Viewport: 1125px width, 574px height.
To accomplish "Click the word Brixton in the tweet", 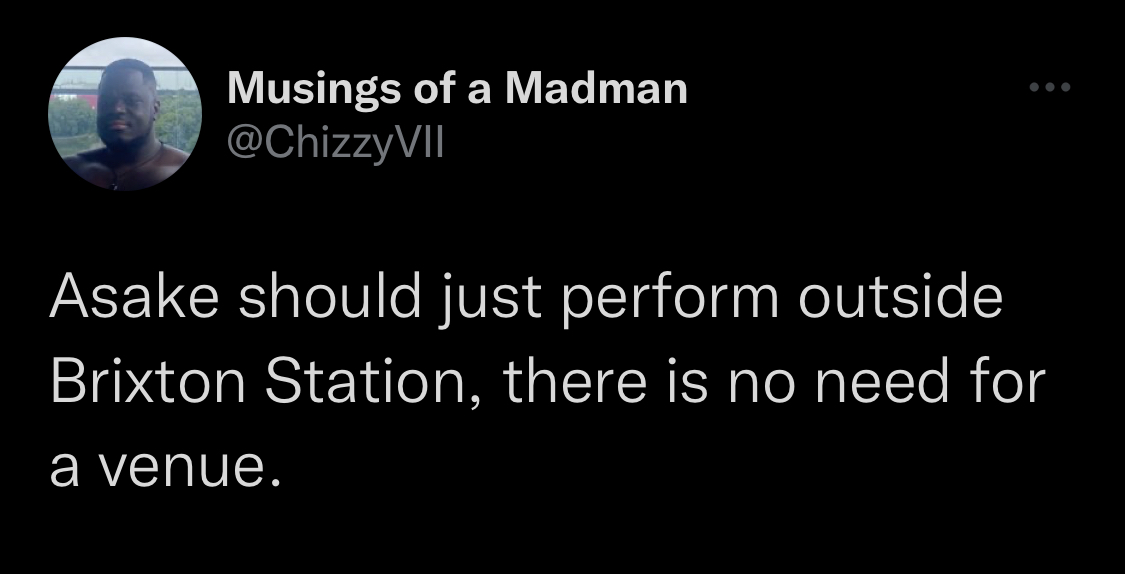I will click(148, 382).
